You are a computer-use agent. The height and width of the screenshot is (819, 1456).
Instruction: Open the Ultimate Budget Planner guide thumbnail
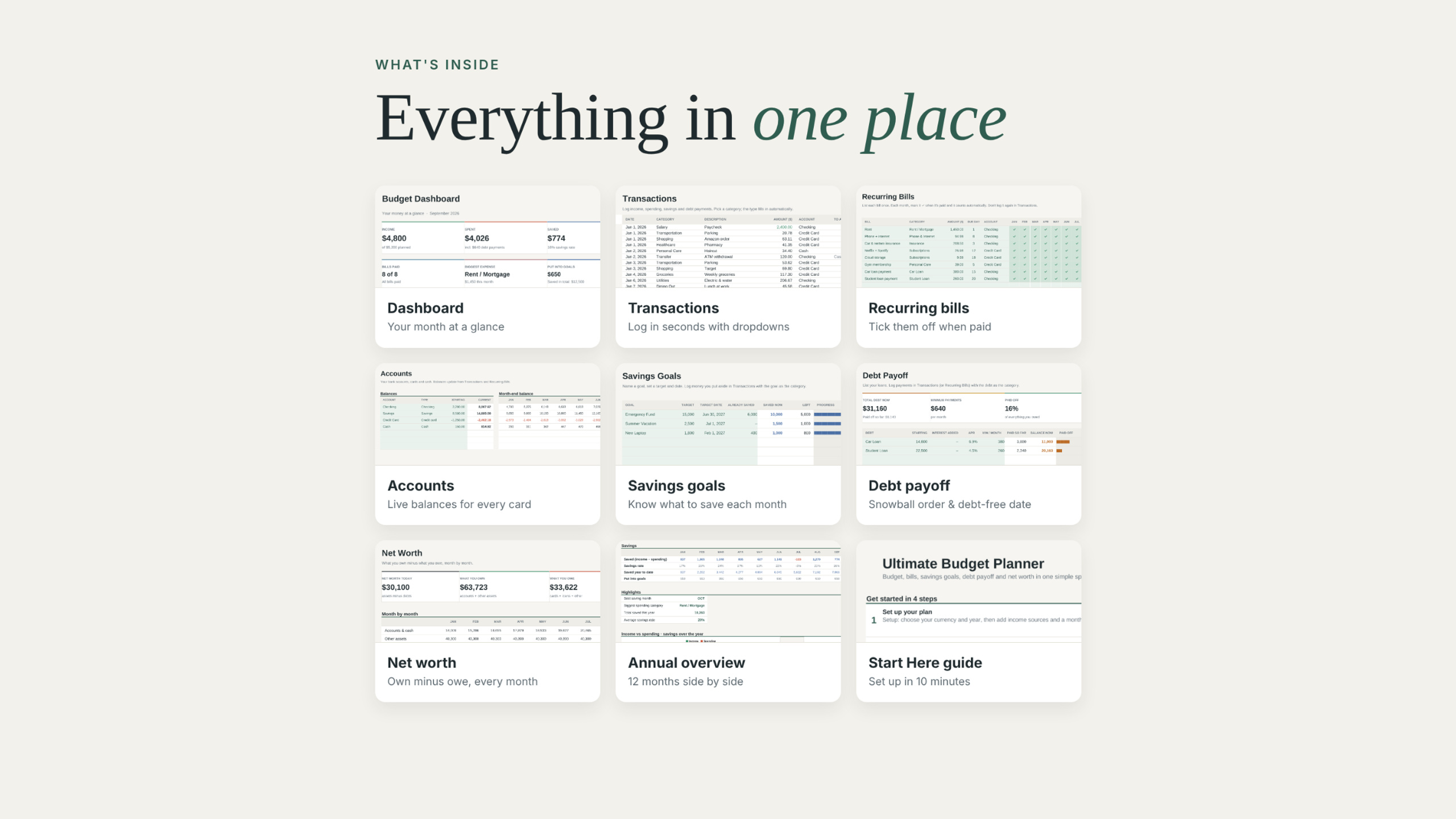coord(969,591)
